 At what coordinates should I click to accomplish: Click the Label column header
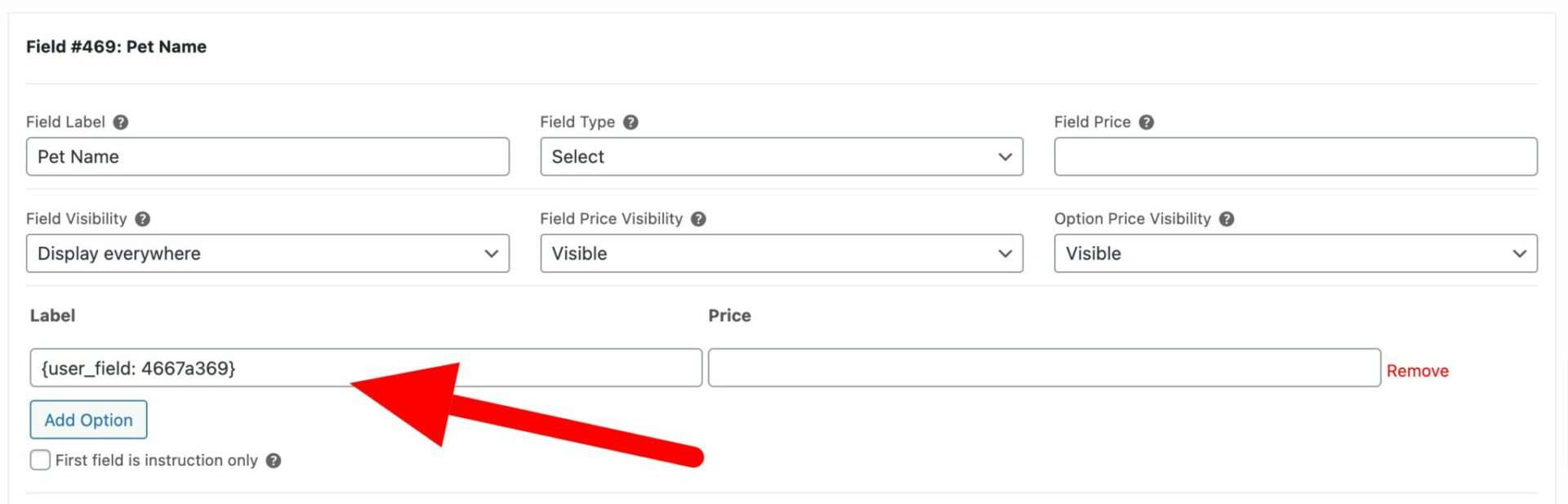[52, 315]
